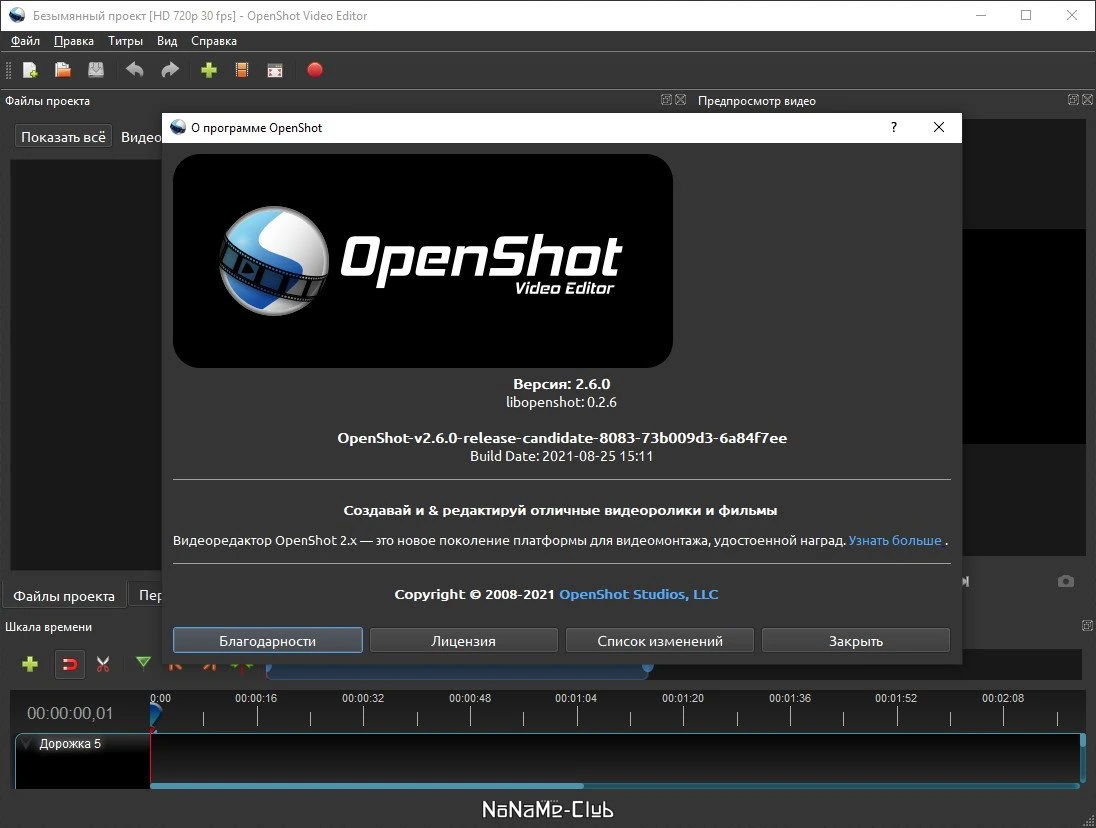Open the Файл menu
Image resolution: width=1096 pixels, height=828 pixels.
point(25,41)
